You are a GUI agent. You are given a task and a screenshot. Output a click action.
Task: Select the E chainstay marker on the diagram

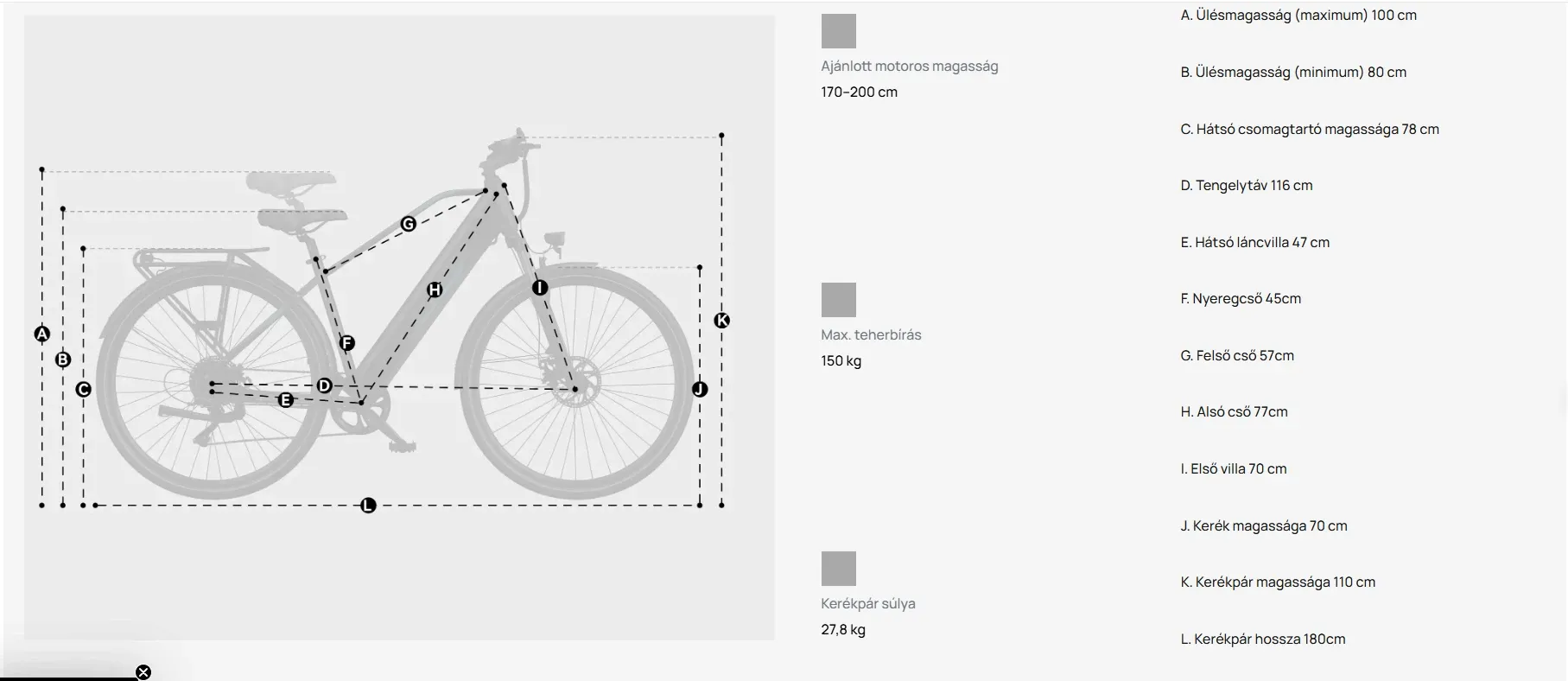(x=286, y=400)
